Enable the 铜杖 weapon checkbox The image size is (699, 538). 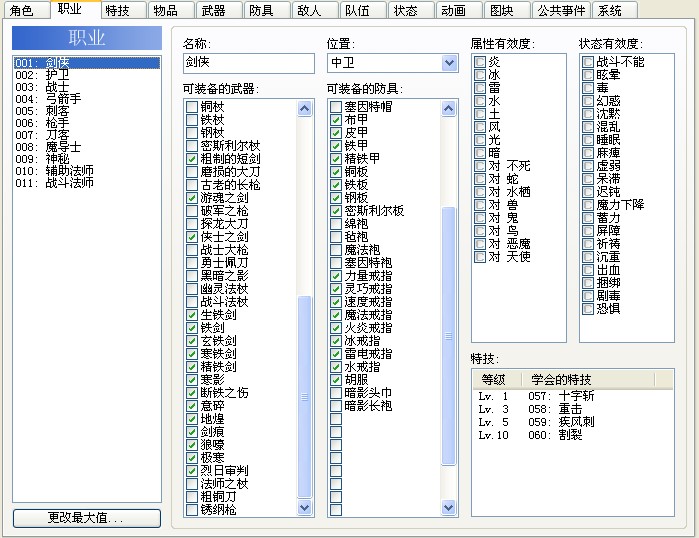tap(192, 107)
